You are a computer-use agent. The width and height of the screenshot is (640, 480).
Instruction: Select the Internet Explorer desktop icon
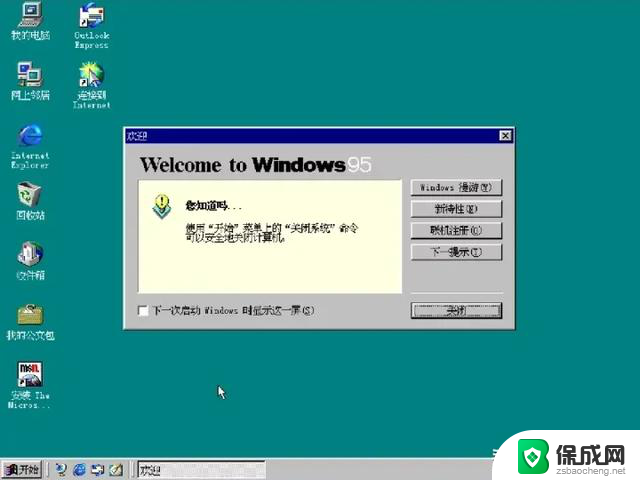point(30,146)
